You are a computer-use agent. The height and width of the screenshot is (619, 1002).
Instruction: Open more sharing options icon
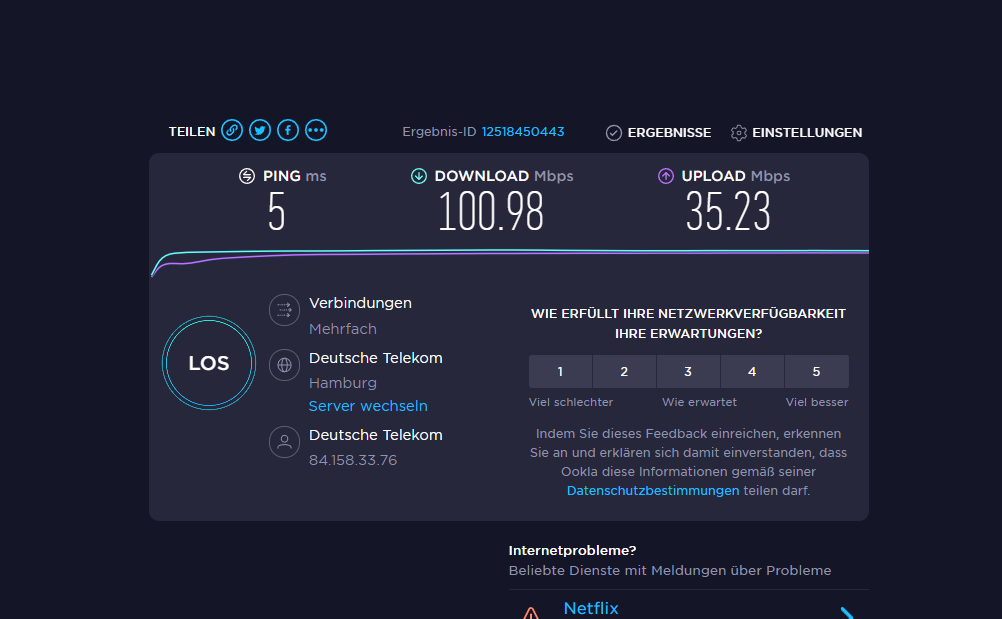tap(316, 130)
